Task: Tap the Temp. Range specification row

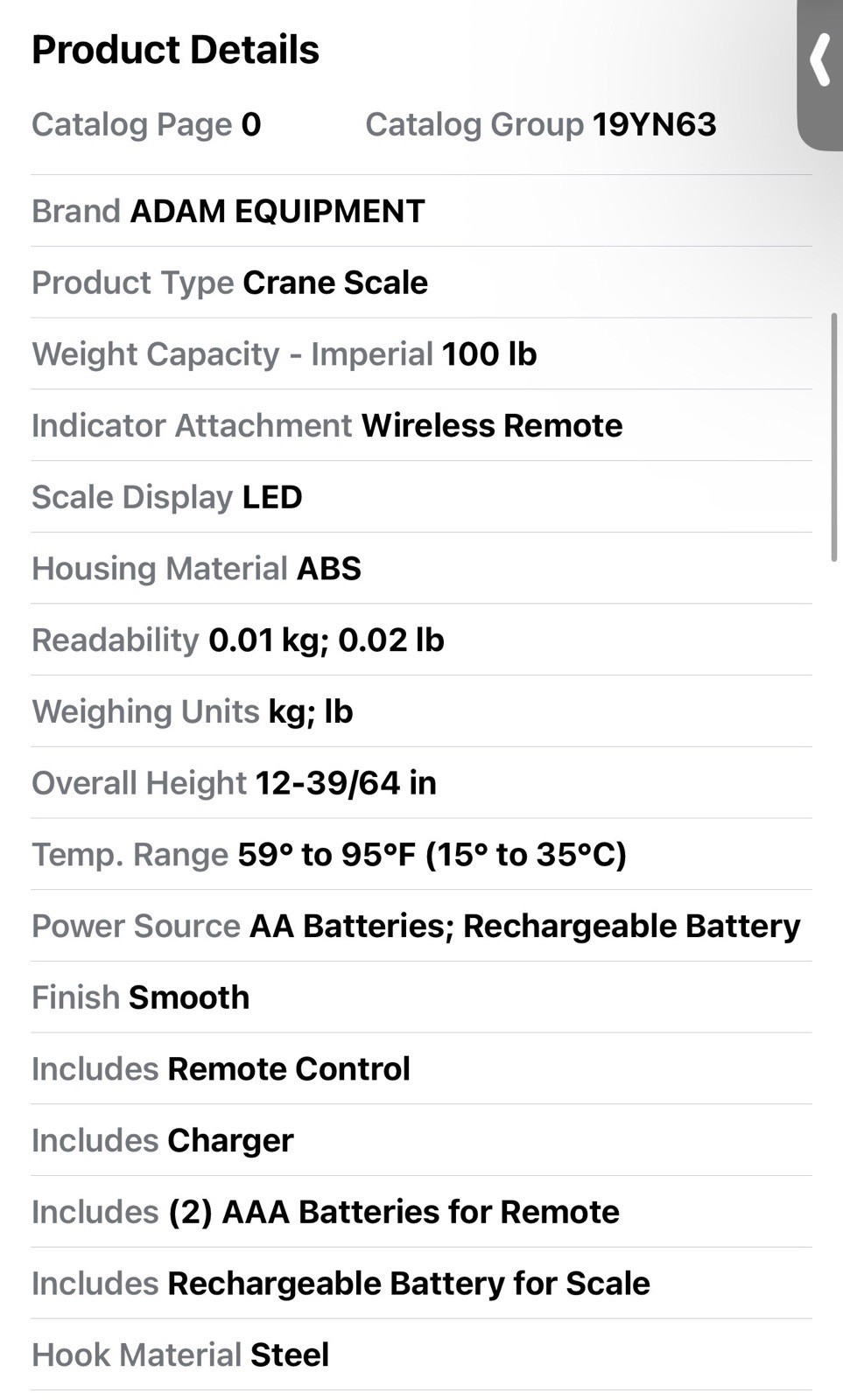Action: tap(421, 854)
